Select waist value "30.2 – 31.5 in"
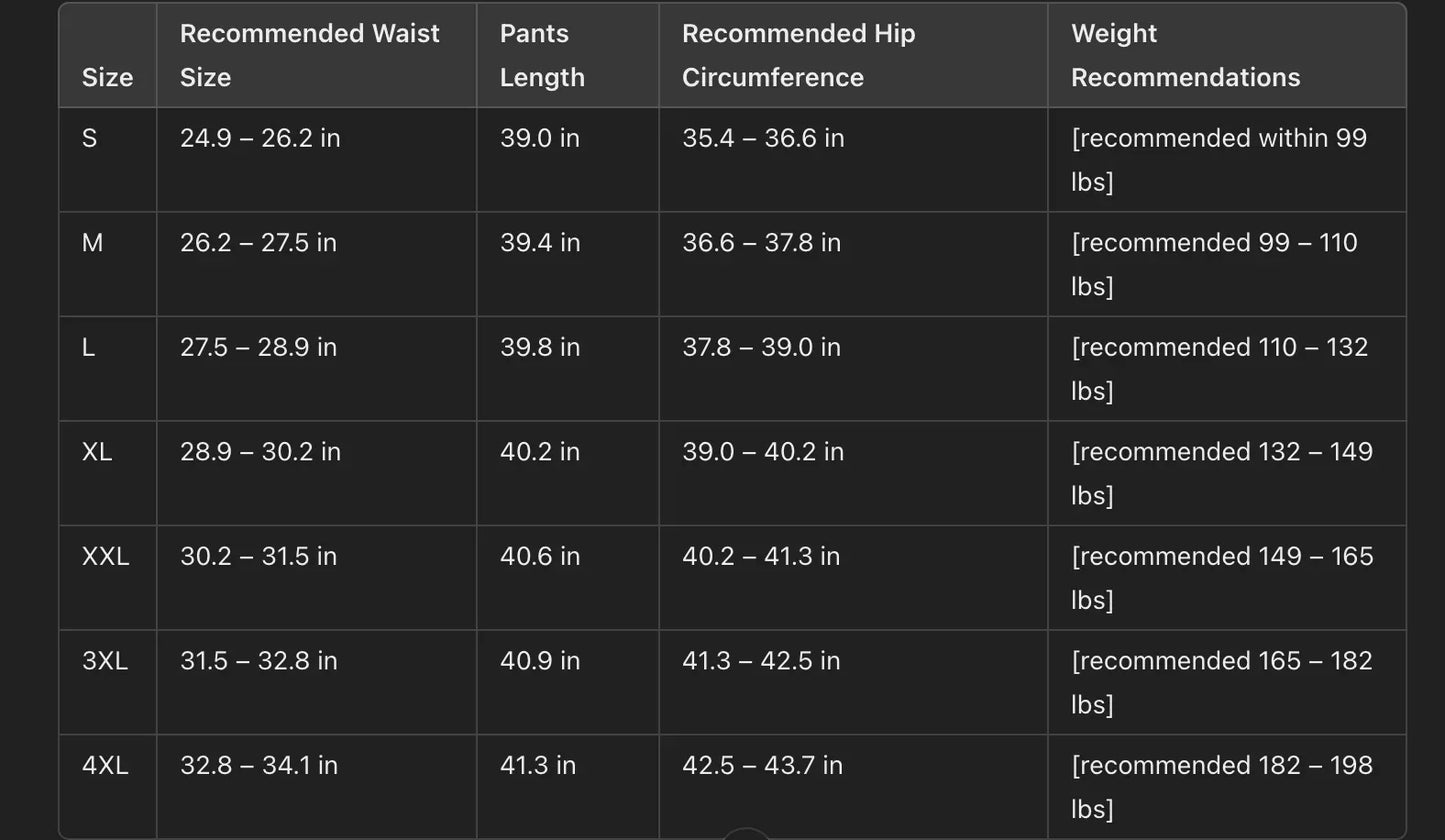Screen dimensions: 1445x840 coord(258,556)
